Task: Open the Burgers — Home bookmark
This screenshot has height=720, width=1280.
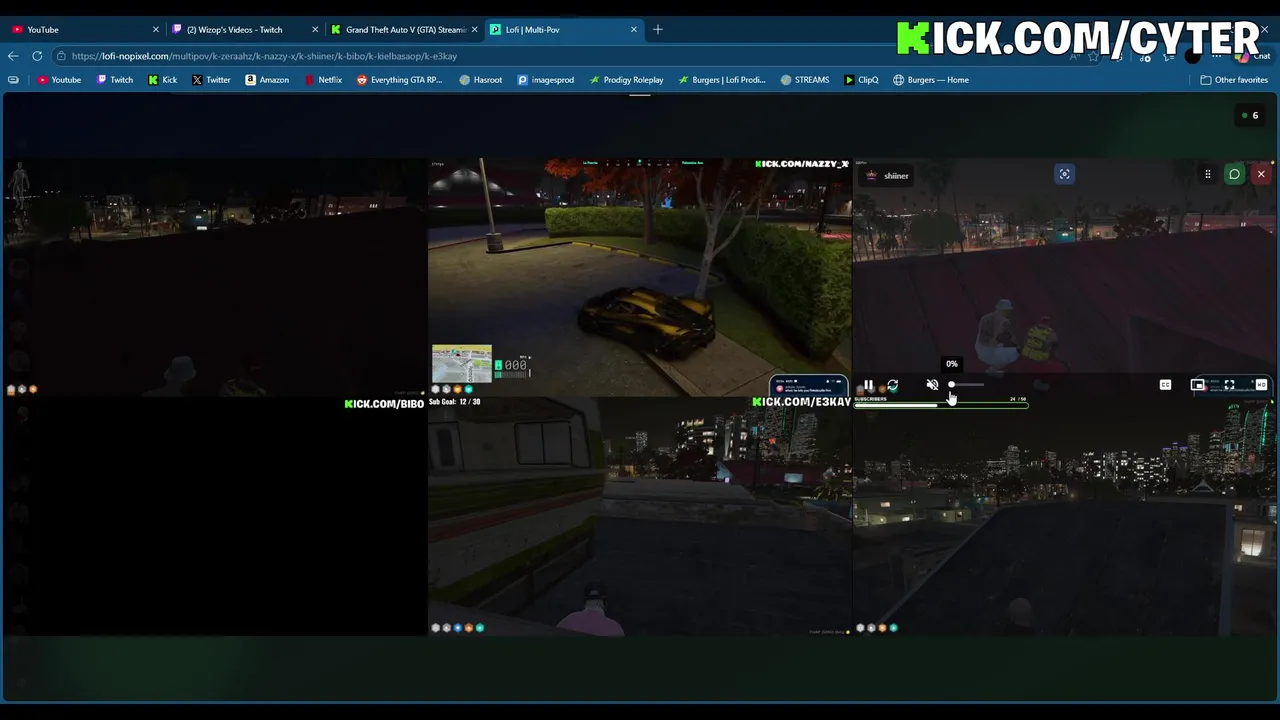Action: click(931, 80)
